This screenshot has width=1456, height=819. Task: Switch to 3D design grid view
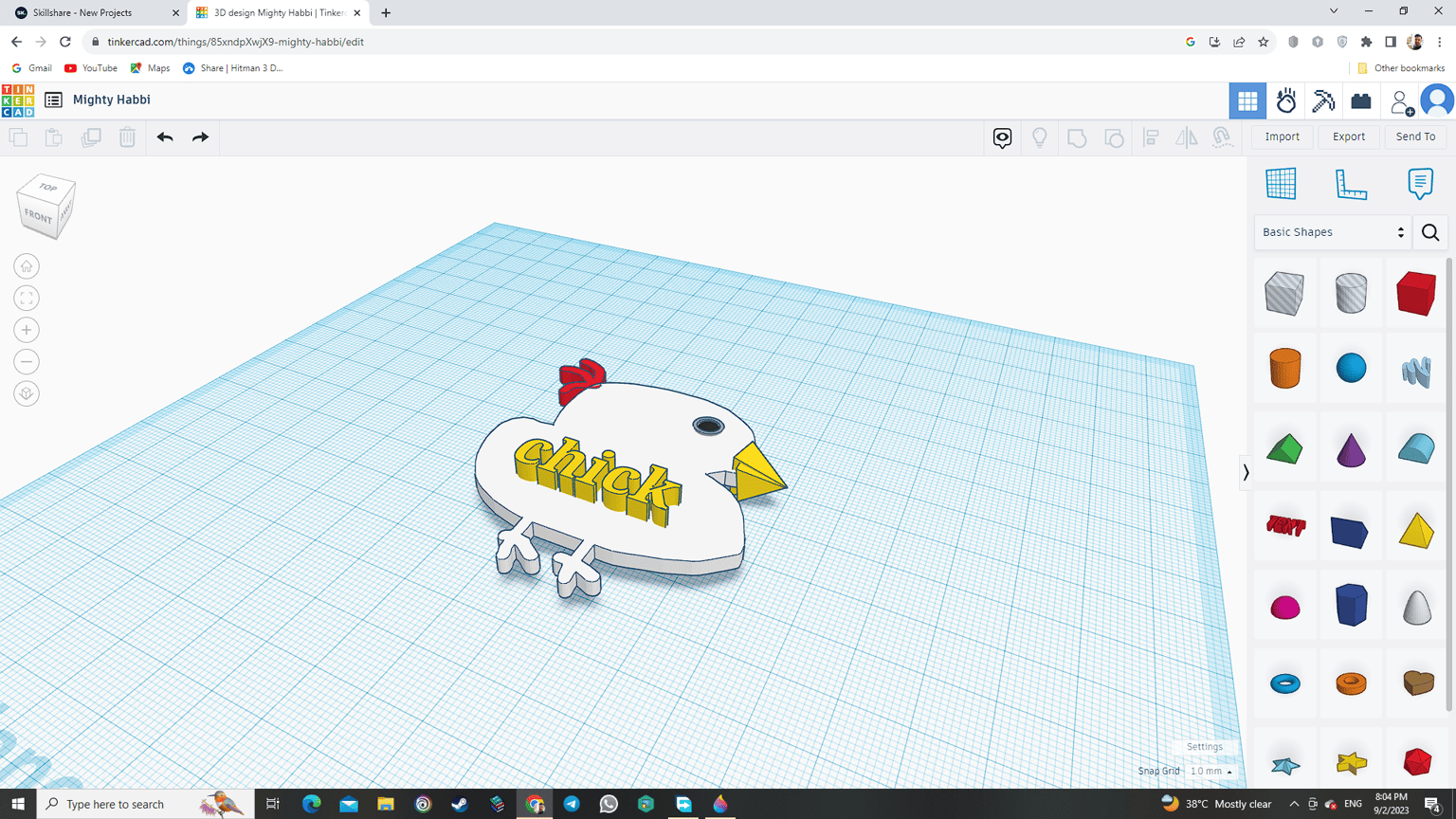pyautogui.click(x=1247, y=100)
